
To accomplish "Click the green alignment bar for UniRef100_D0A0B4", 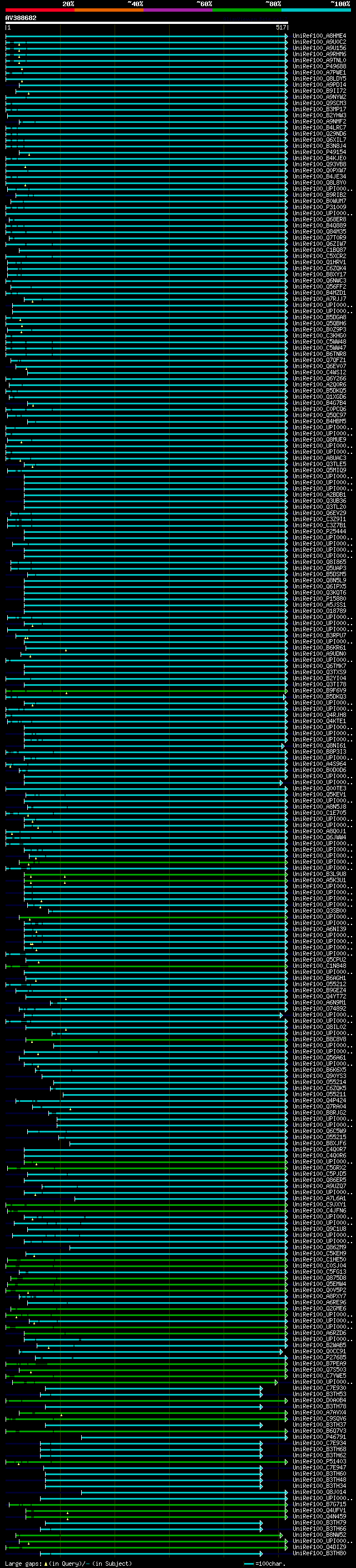I will click(x=147, y=1400).
